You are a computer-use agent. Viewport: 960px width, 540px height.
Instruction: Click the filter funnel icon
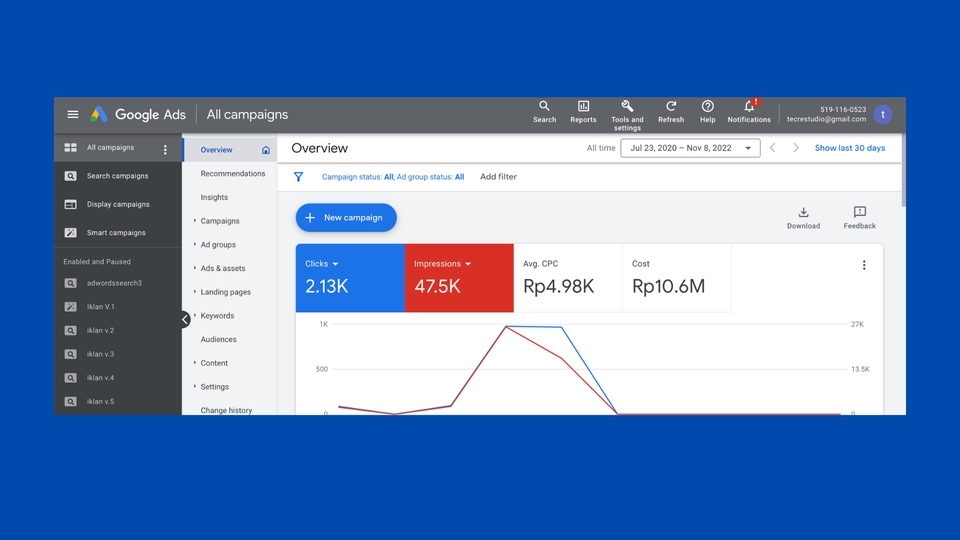click(x=298, y=177)
